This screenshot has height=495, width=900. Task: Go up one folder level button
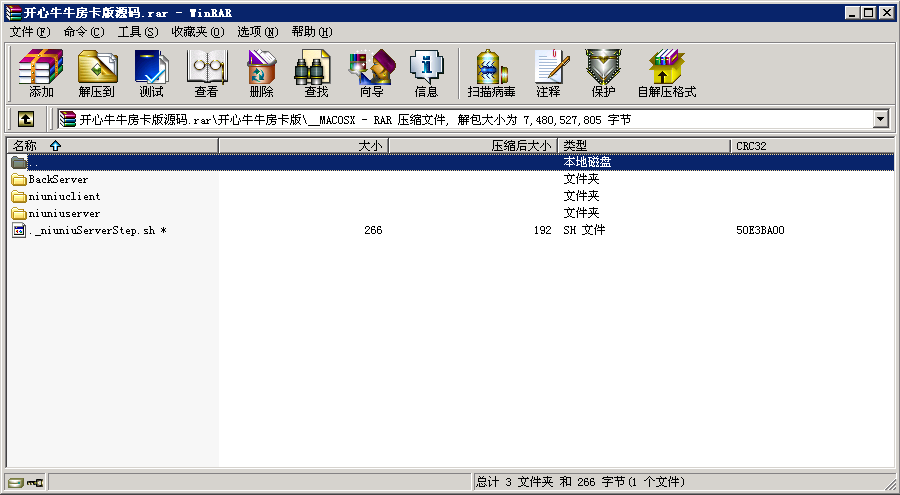click(x=26, y=119)
